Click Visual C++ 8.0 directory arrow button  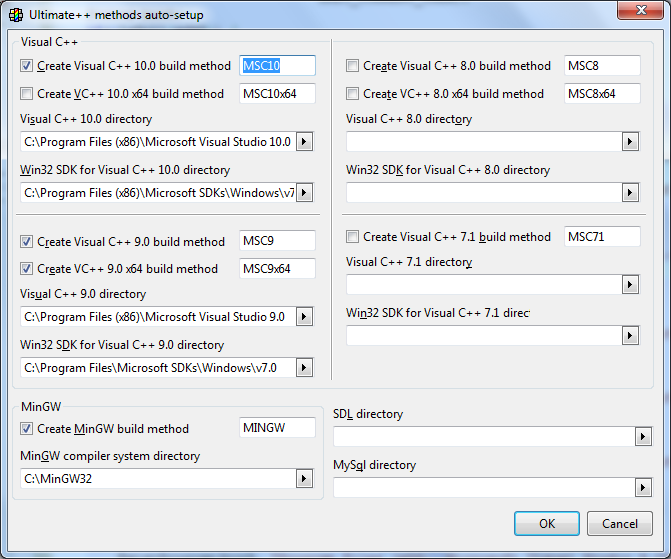coord(630,142)
